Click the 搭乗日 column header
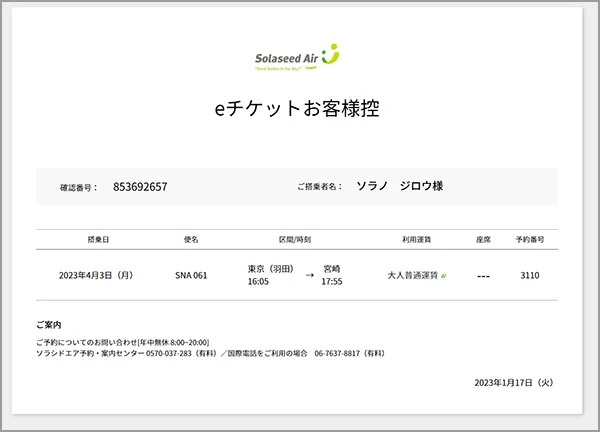This screenshot has height=432, width=600. click(x=98, y=240)
